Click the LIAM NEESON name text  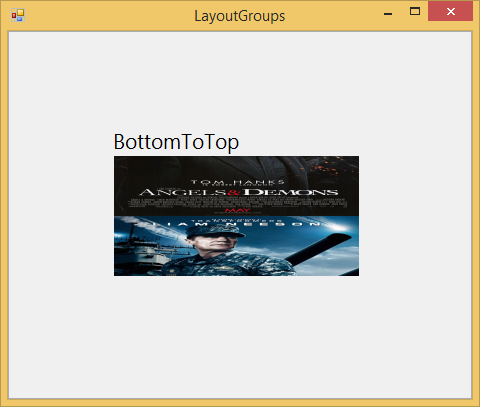(x=237, y=224)
